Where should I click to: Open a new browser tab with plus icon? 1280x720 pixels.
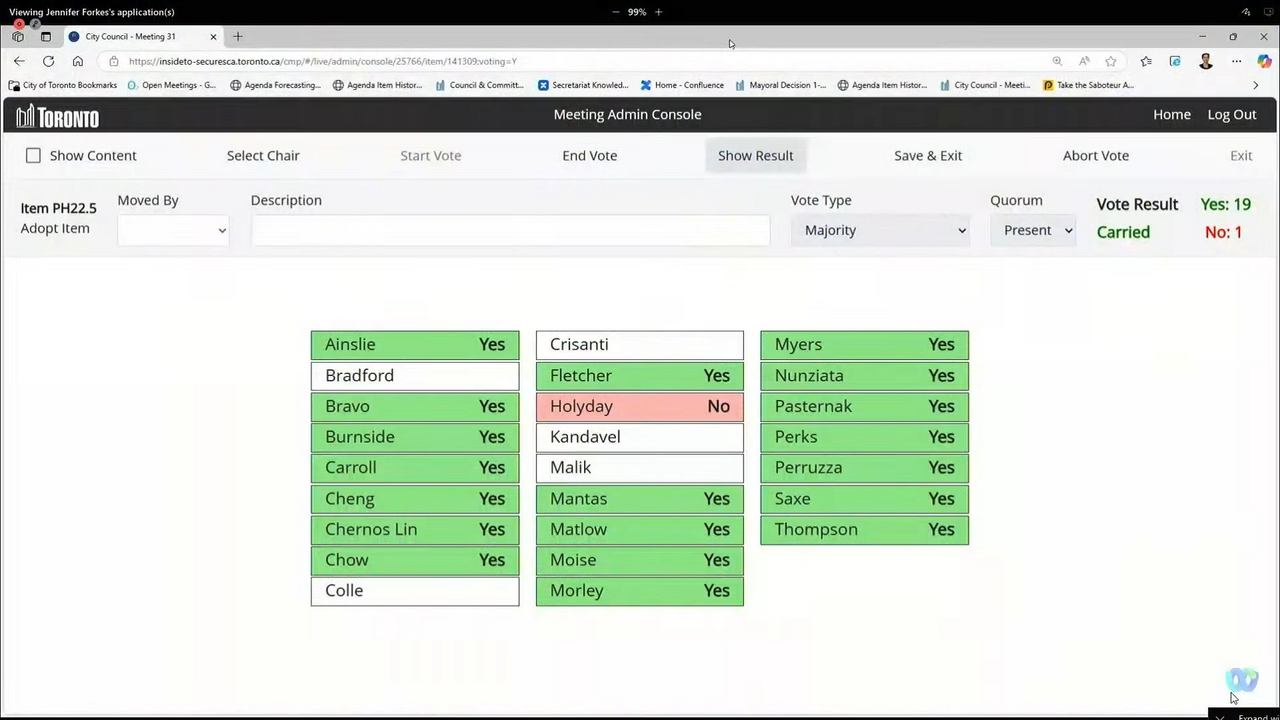238,37
